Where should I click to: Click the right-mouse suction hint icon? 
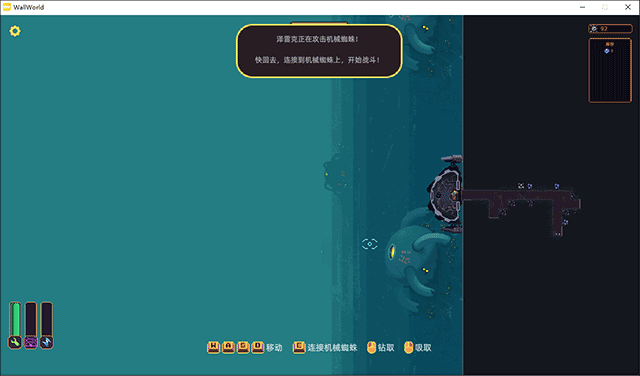409,347
